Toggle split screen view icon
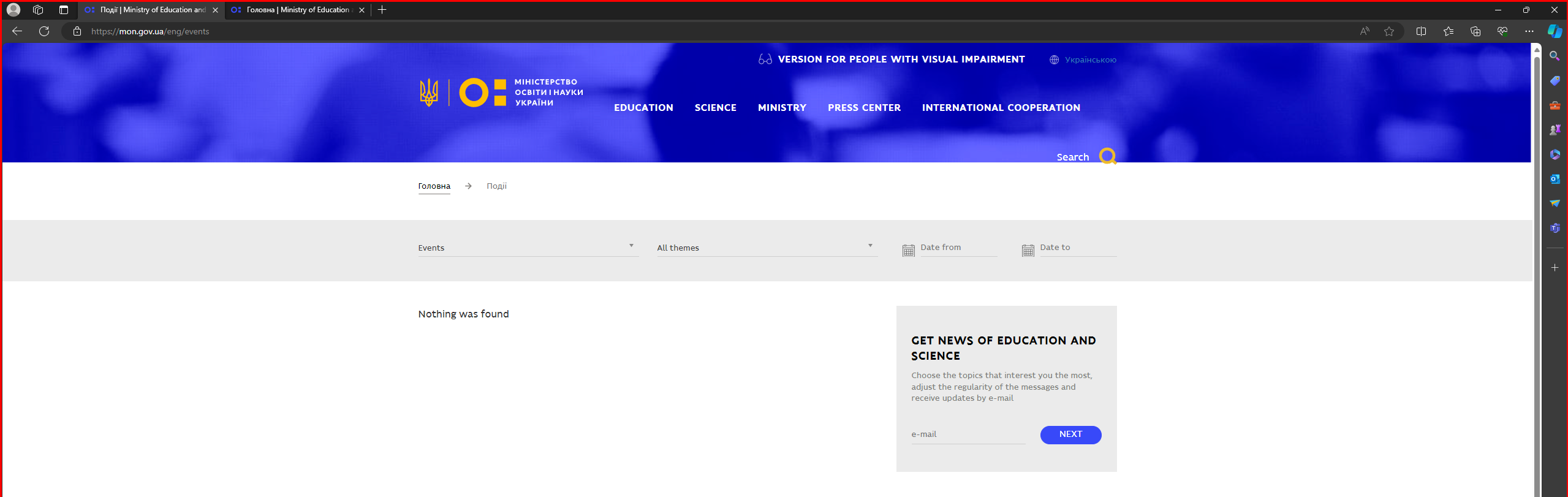This screenshot has height=497, width=1568. tap(1421, 31)
